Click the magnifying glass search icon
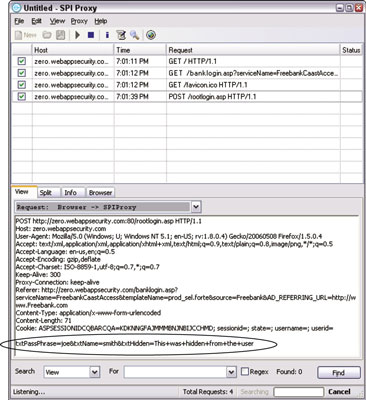 (x=135, y=35)
